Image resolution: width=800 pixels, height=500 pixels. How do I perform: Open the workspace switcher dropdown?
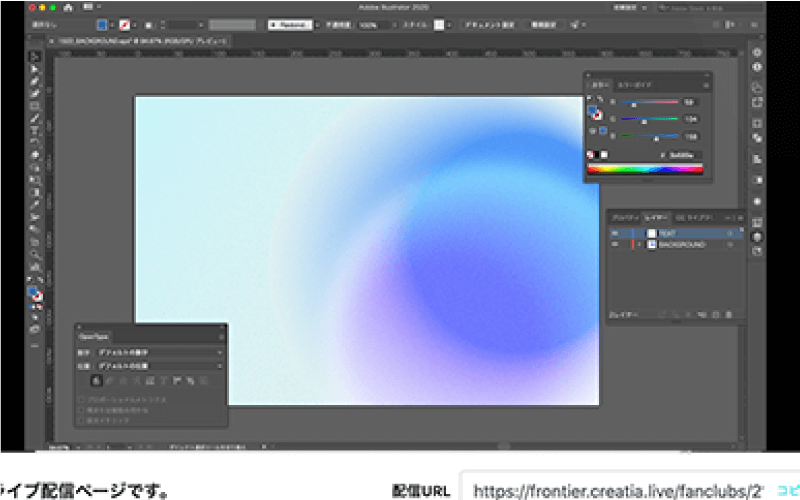(x=630, y=8)
